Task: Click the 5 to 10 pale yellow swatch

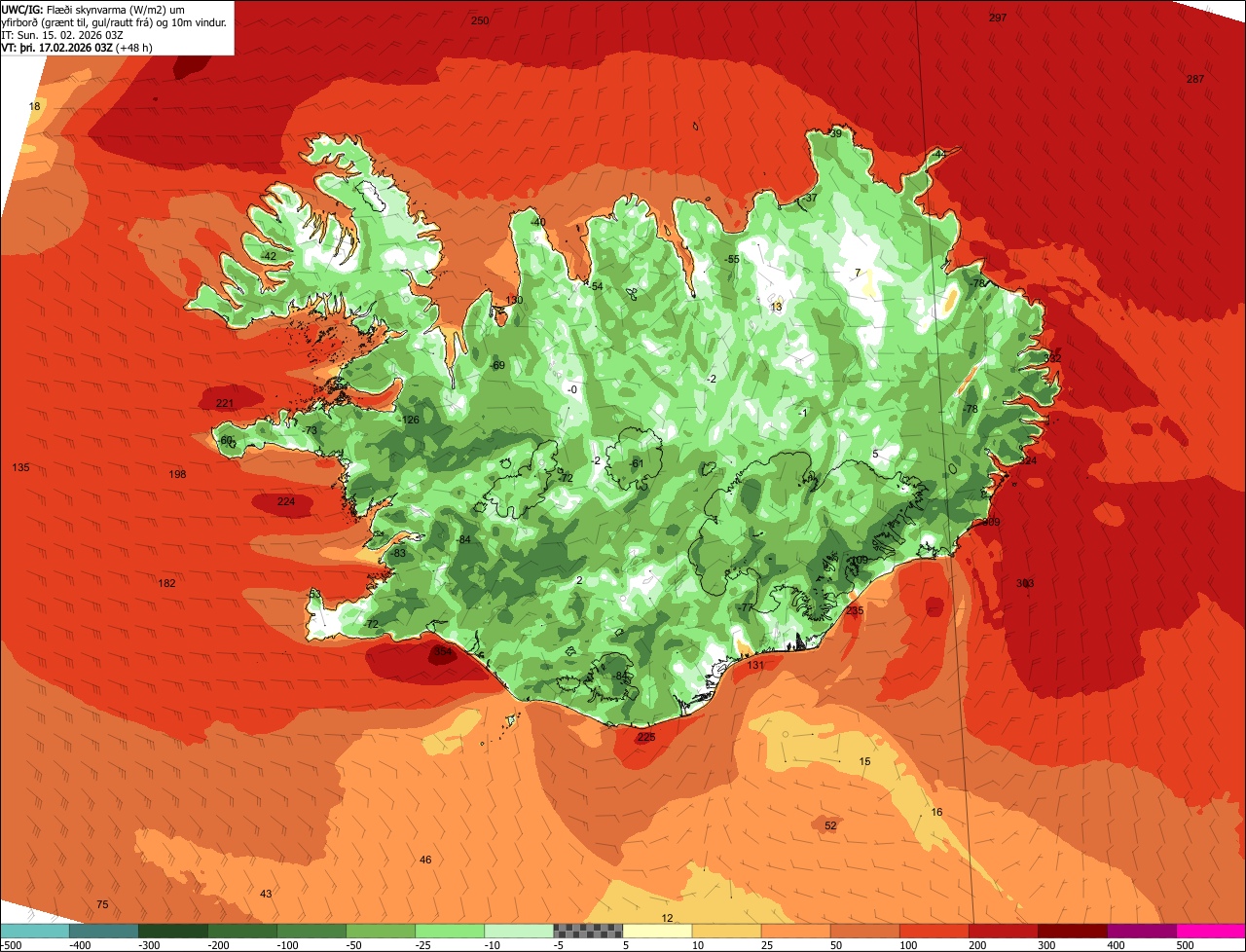Action: tap(657, 931)
